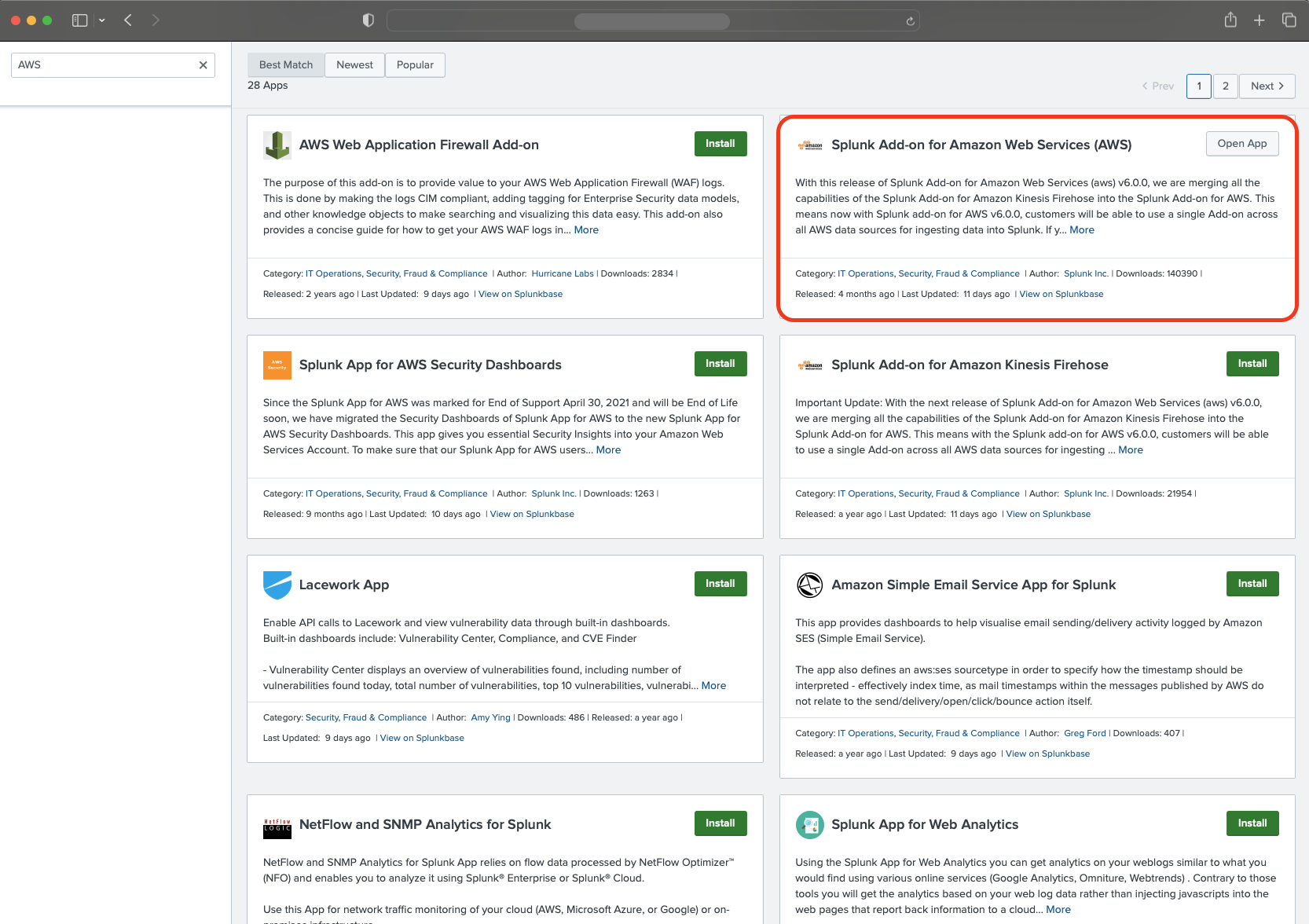This screenshot has width=1309, height=924.
Task: Click the Kinesis Firehose amazon logo
Action: [809, 365]
